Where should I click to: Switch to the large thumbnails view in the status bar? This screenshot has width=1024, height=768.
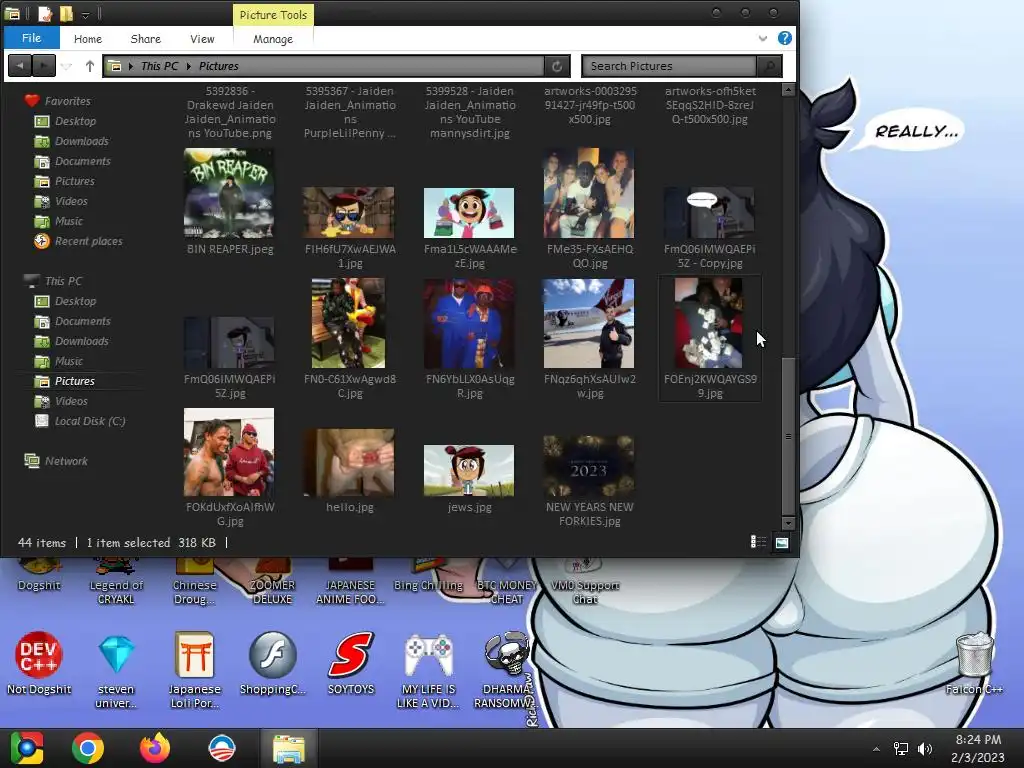click(782, 542)
